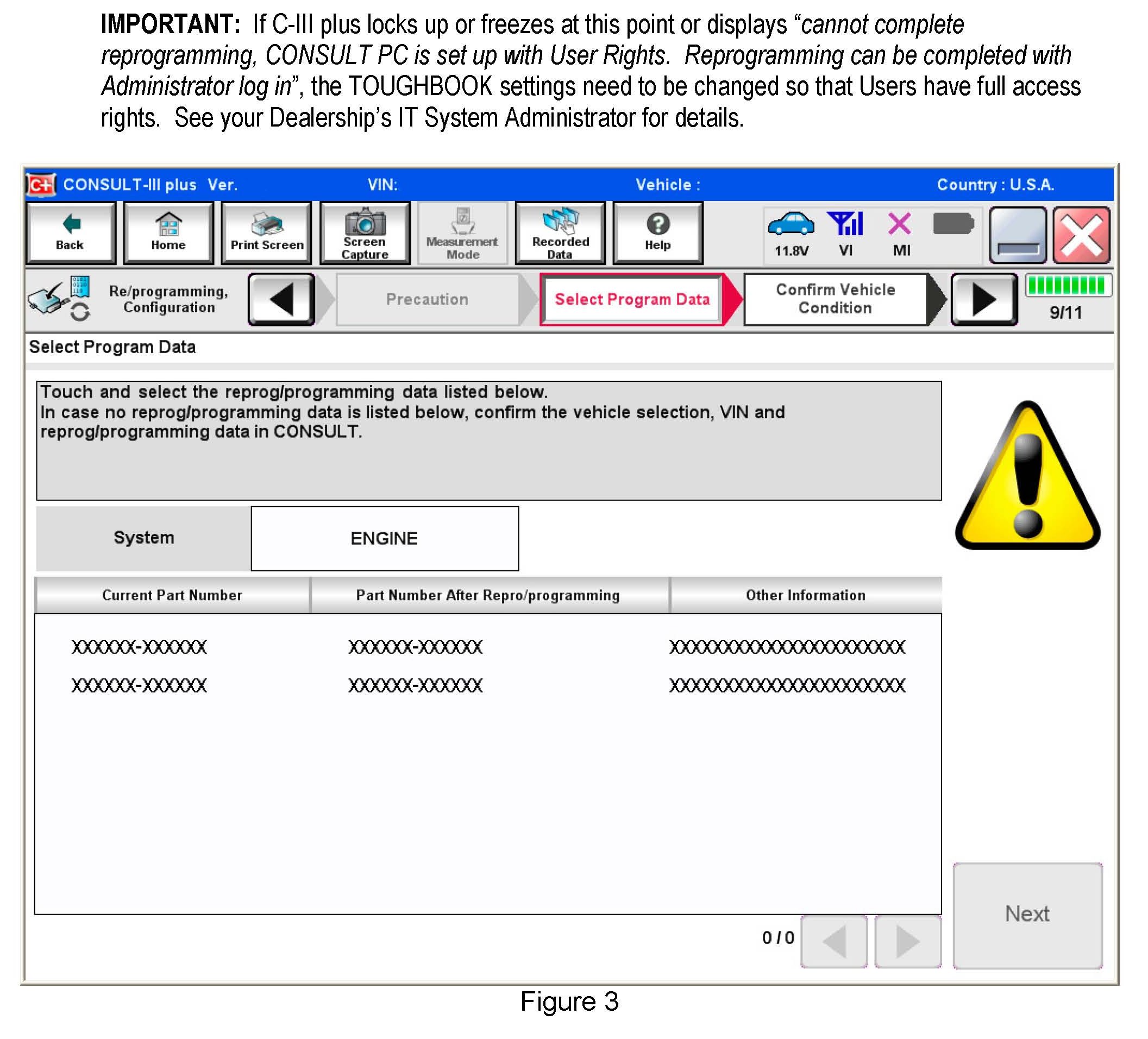
Task: Take a Screen Capture
Action: click(x=365, y=233)
